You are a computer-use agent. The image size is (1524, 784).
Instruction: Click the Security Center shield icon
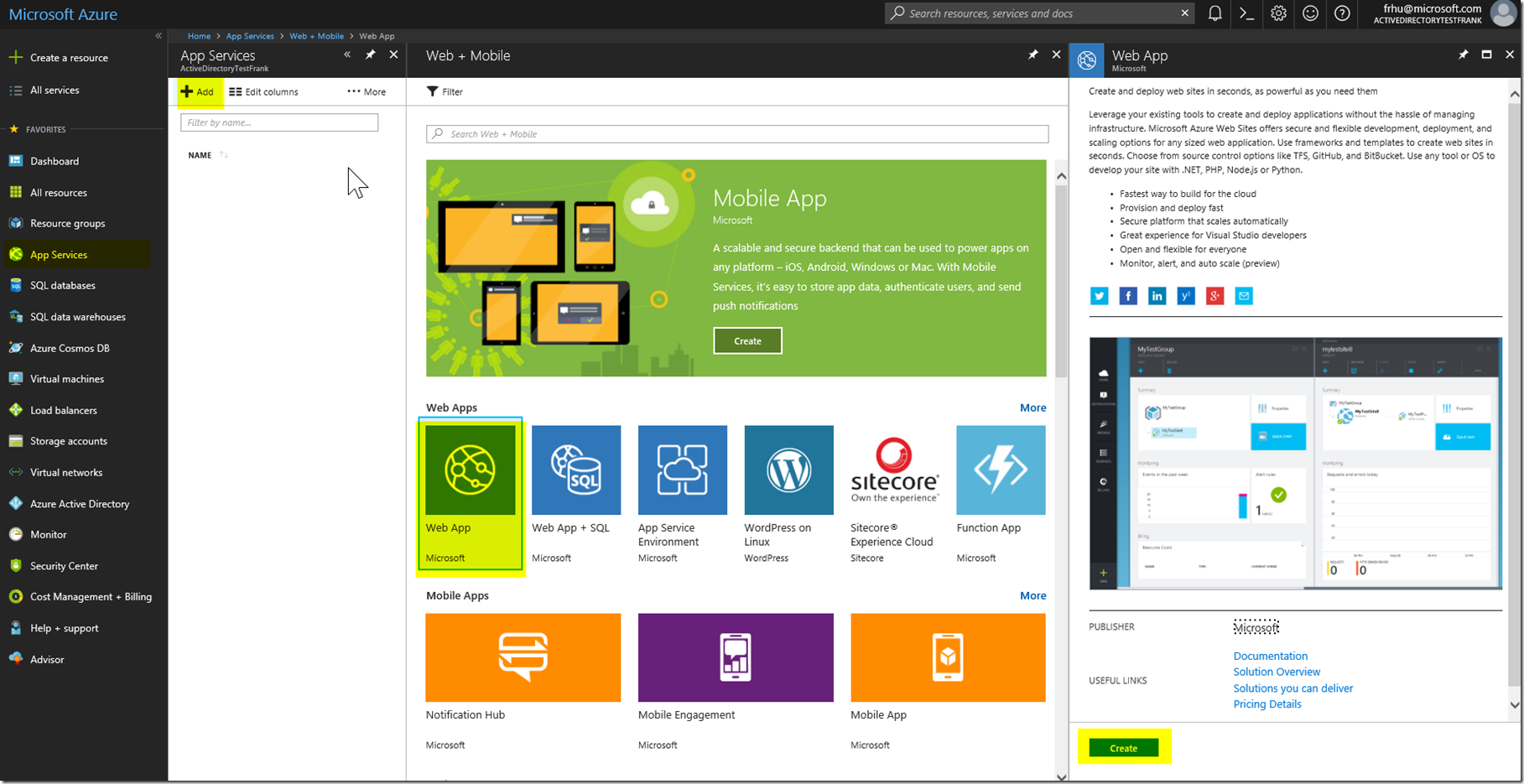click(x=15, y=566)
